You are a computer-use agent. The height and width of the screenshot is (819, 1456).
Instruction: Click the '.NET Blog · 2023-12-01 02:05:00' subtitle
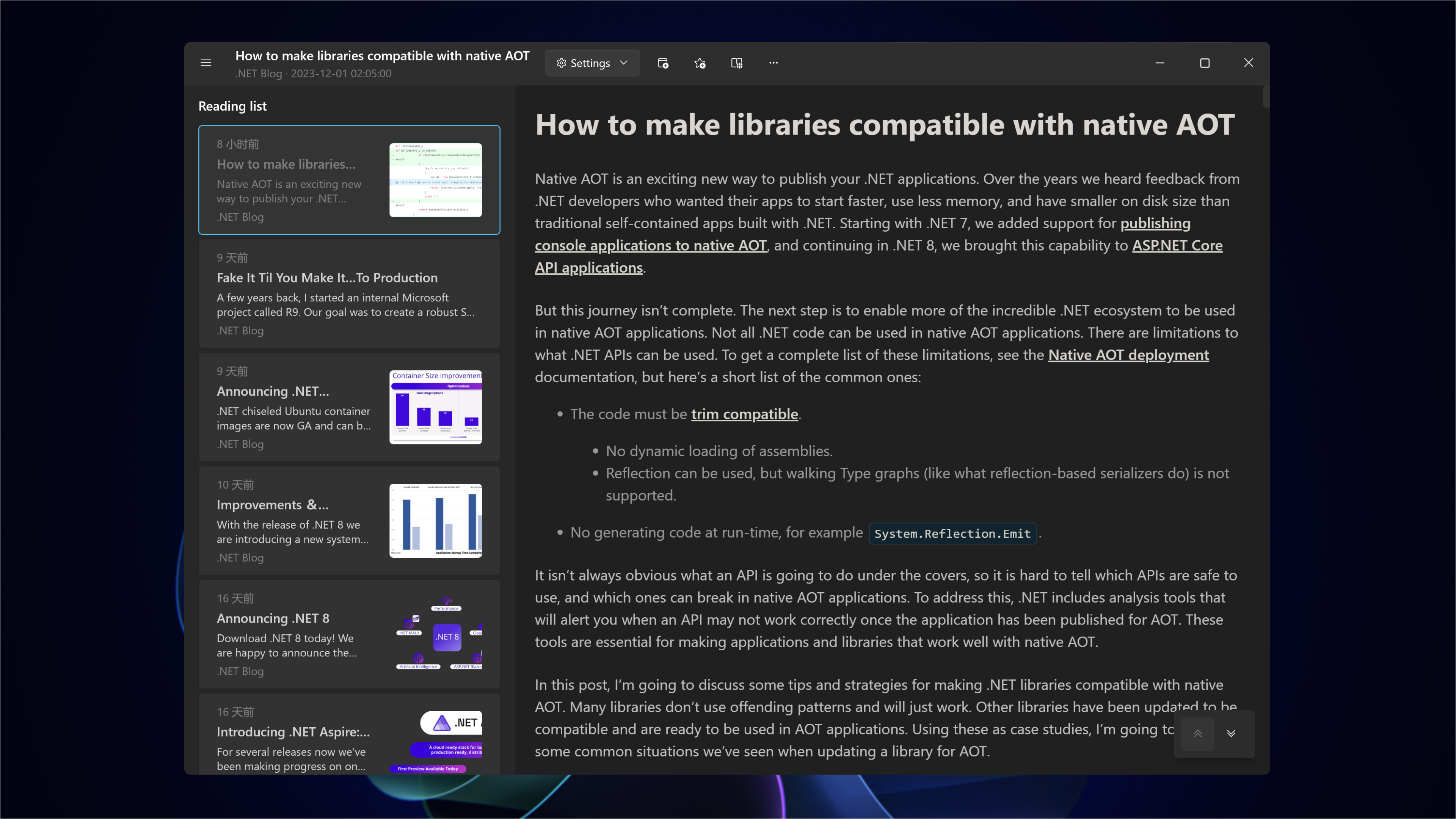click(313, 74)
